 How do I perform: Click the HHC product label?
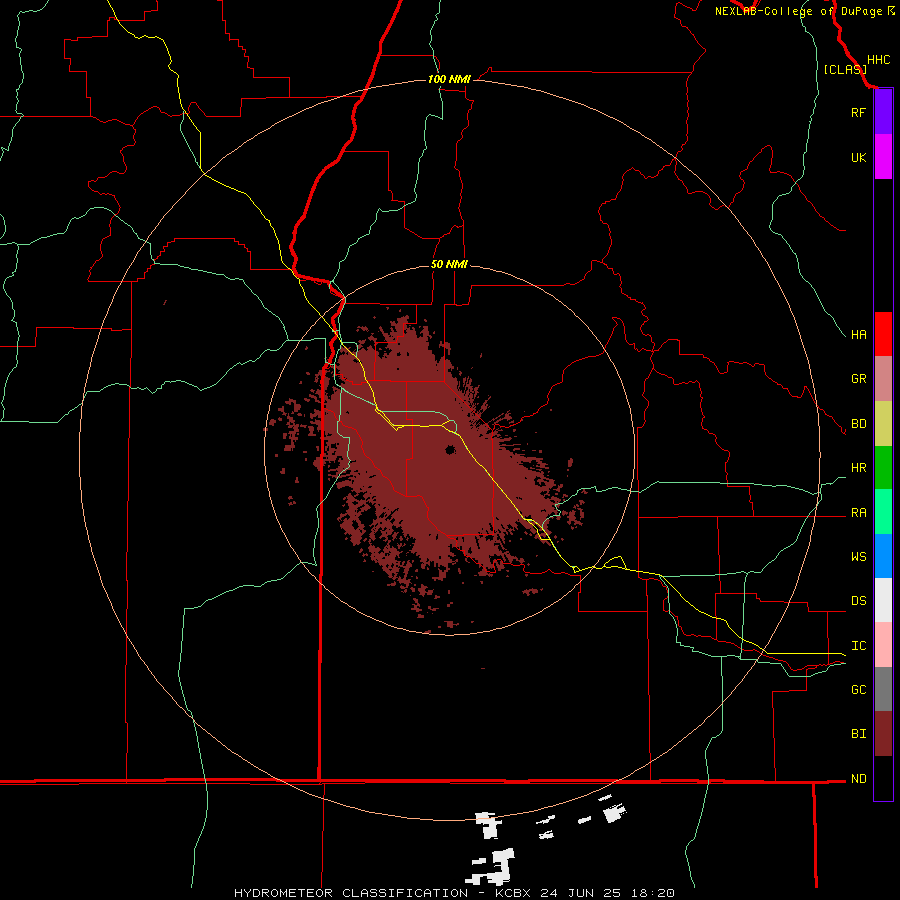(879, 60)
